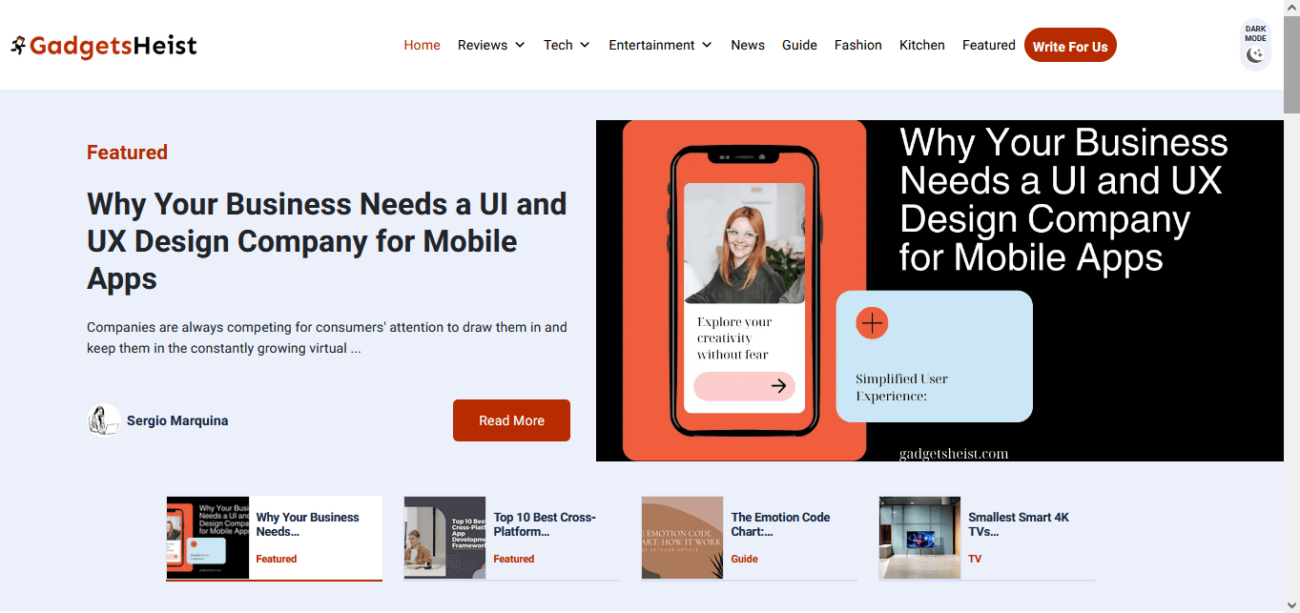The width and height of the screenshot is (1300, 613).
Task: Select the Top 10 Best Cross-Platform thumbnail
Action: click(445, 538)
